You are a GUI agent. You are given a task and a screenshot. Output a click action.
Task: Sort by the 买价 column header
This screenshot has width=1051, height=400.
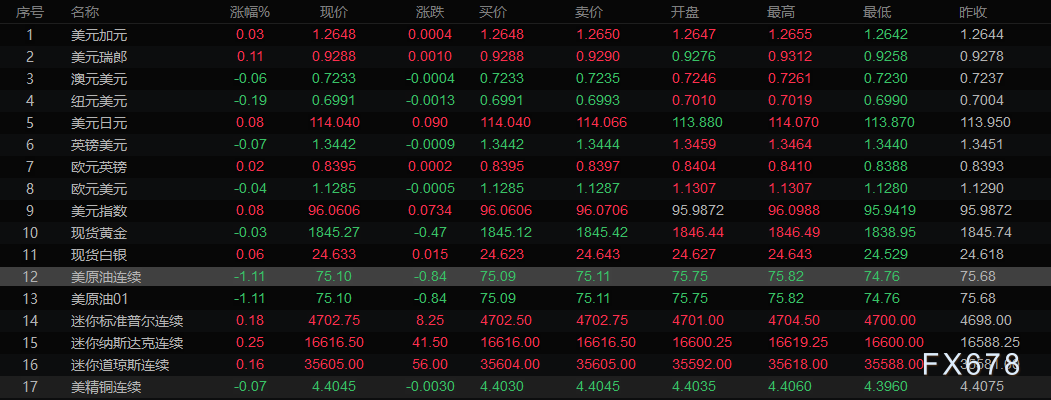pyautogui.click(x=494, y=13)
